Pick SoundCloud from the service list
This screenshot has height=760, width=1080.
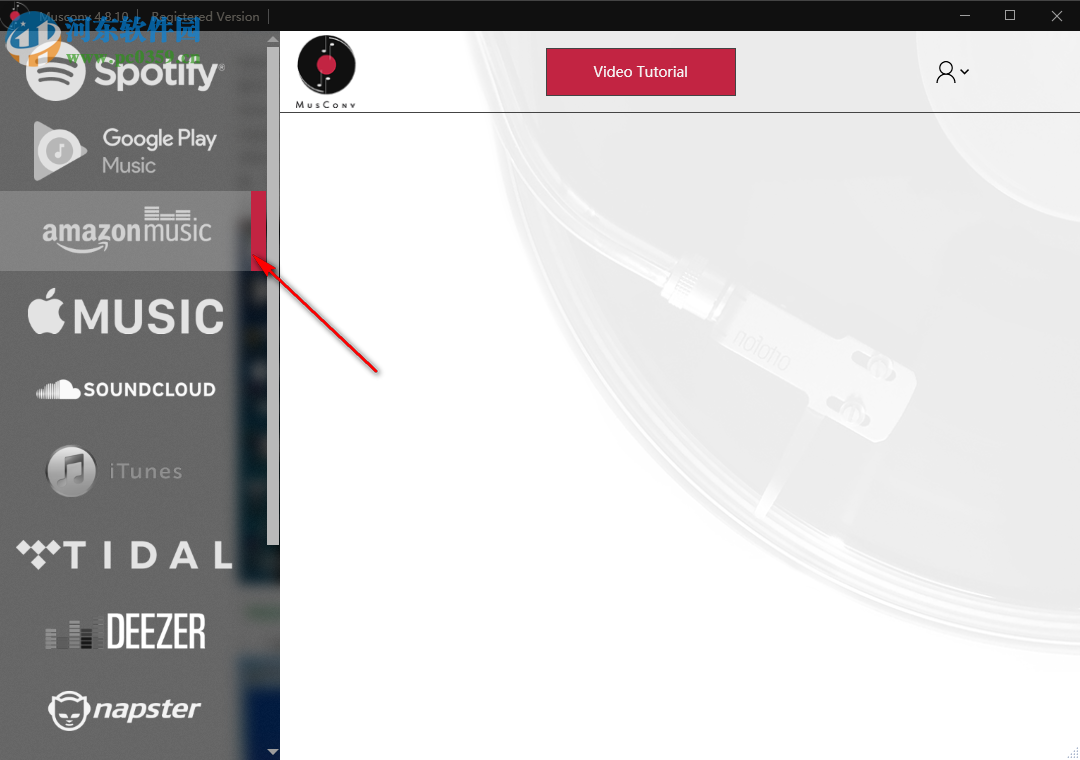click(126, 389)
